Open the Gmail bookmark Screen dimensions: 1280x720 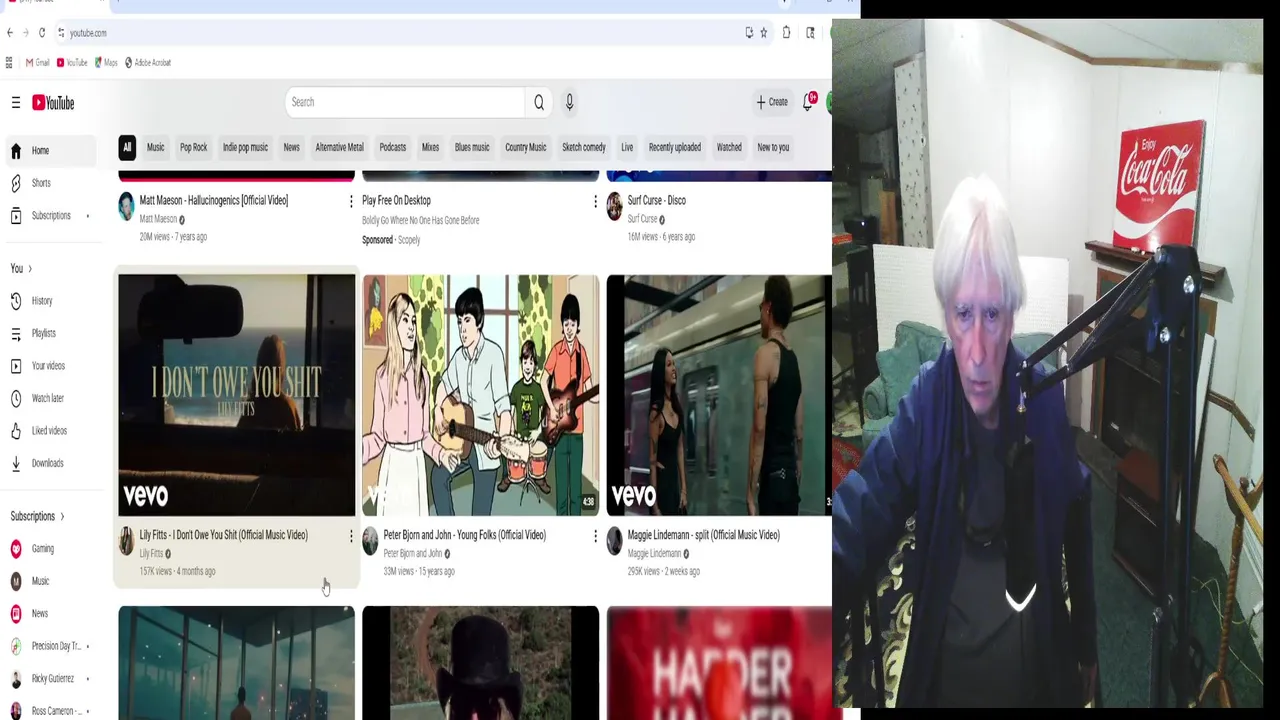(37, 62)
